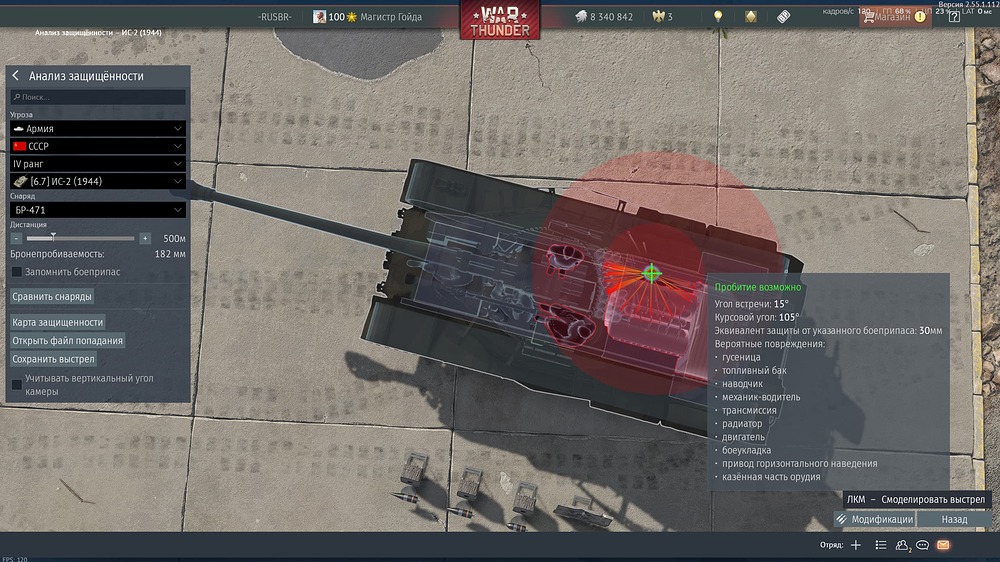Click the Курсовой угол: 105° line
The image size is (1000, 562).
(x=756, y=318)
